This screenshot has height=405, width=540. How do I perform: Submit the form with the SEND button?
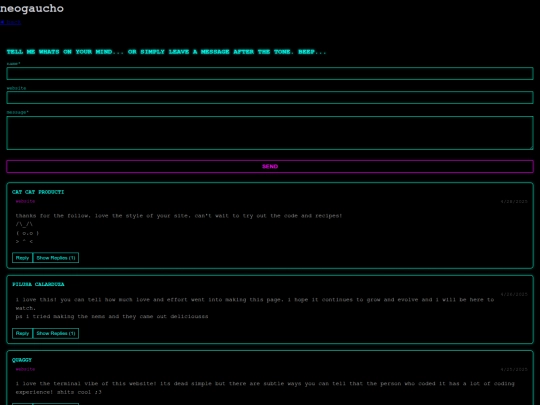click(x=270, y=166)
